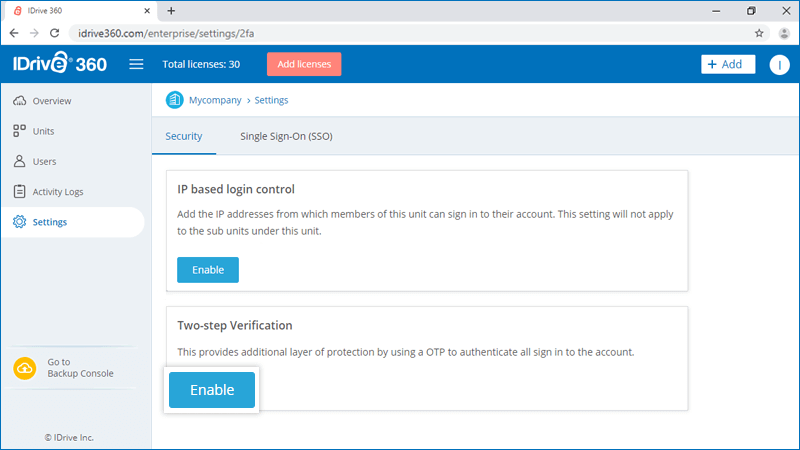This screenshot has height=450, width=800.
Task: Switch to the Single Sign-On (SSO) tab
Action: click(x=286, y=136)
